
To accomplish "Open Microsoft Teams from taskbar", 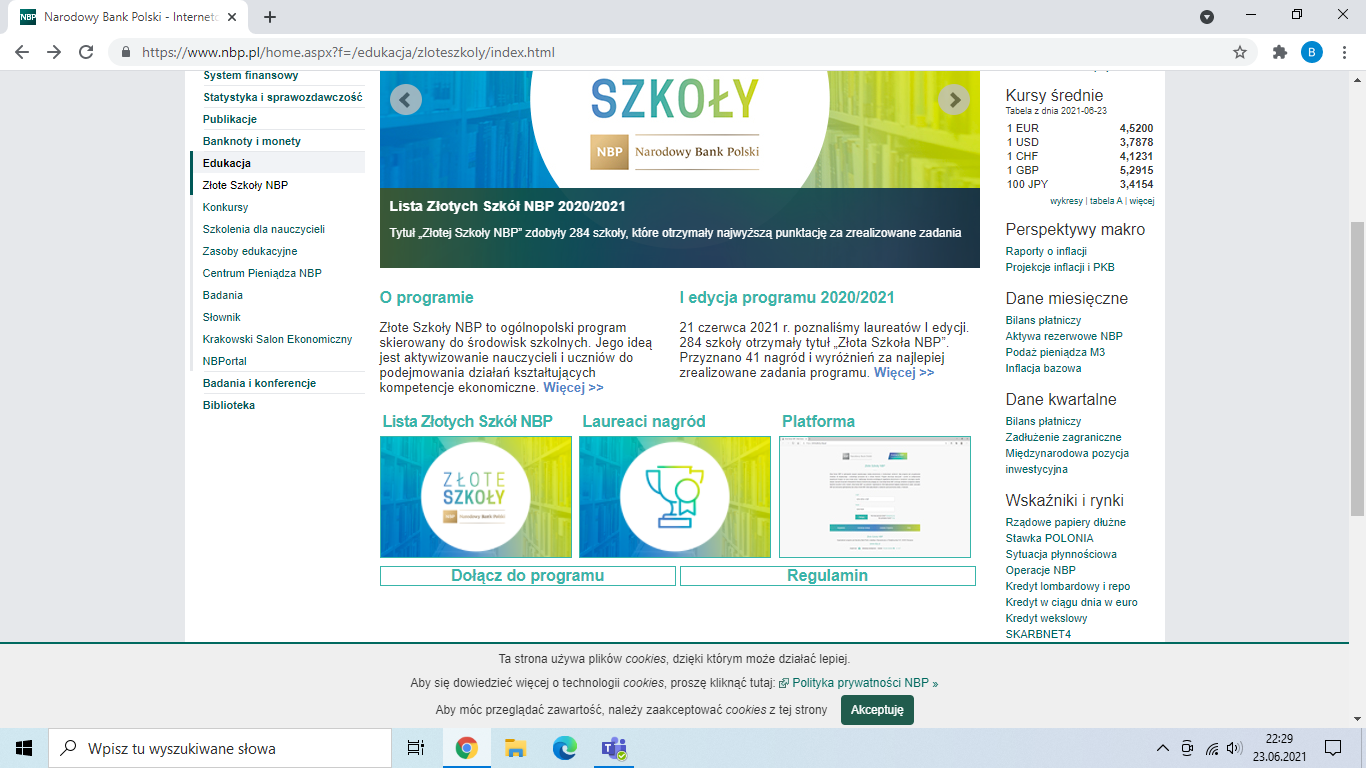I will 613,748.
